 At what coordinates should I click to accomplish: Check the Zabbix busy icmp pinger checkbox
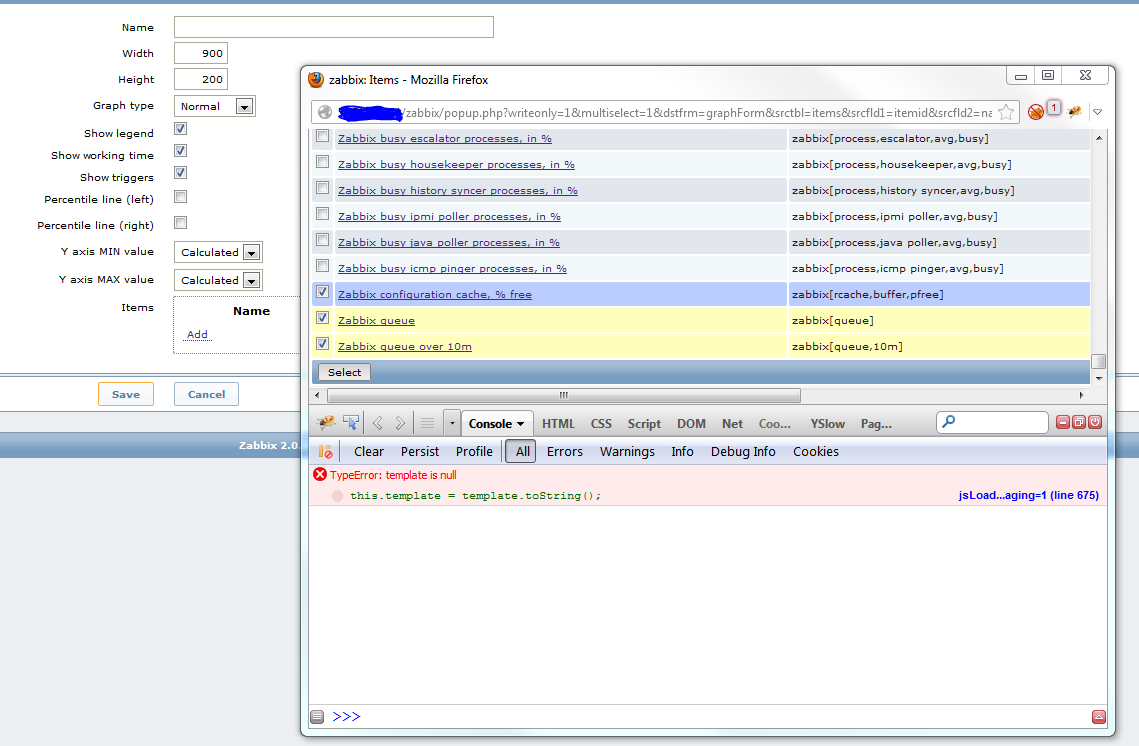(323, 266)
